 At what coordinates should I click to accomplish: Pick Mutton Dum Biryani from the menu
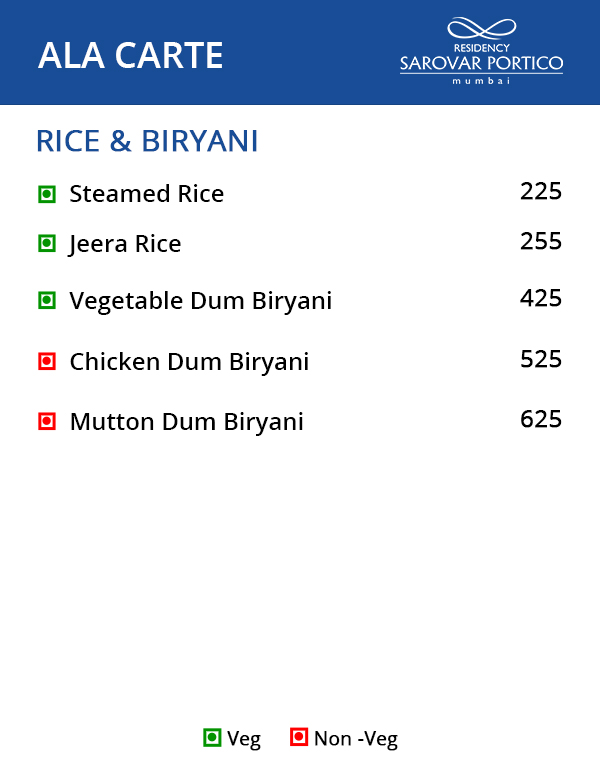click(186, 422)
